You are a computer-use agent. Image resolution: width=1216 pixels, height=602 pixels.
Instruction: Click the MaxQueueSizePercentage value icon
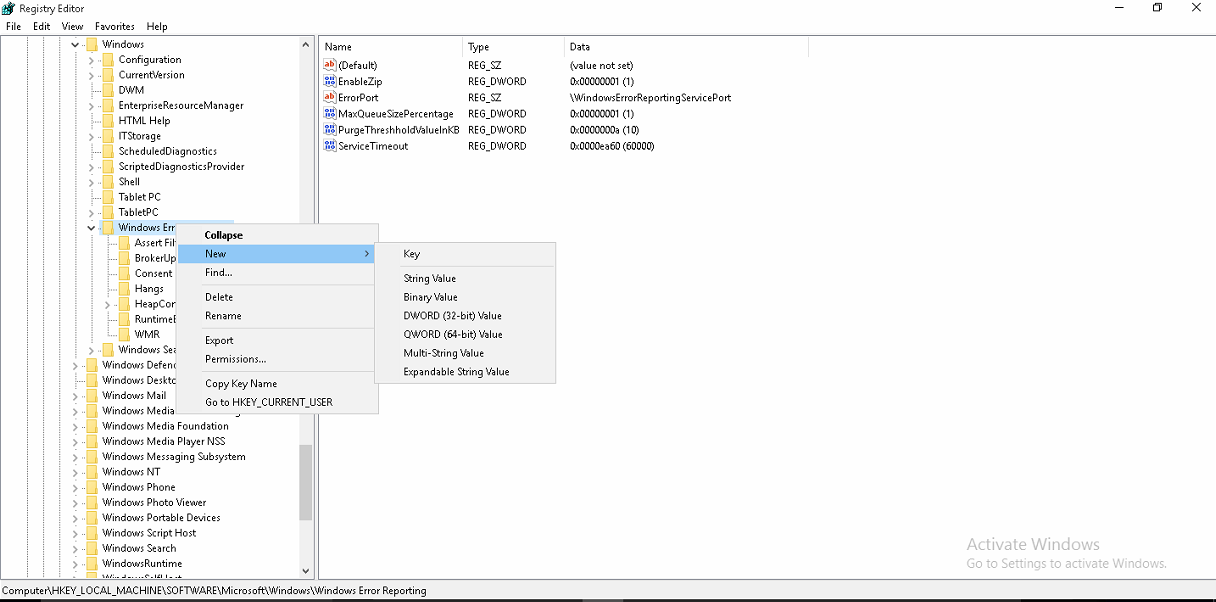click(x=330, y=113)
